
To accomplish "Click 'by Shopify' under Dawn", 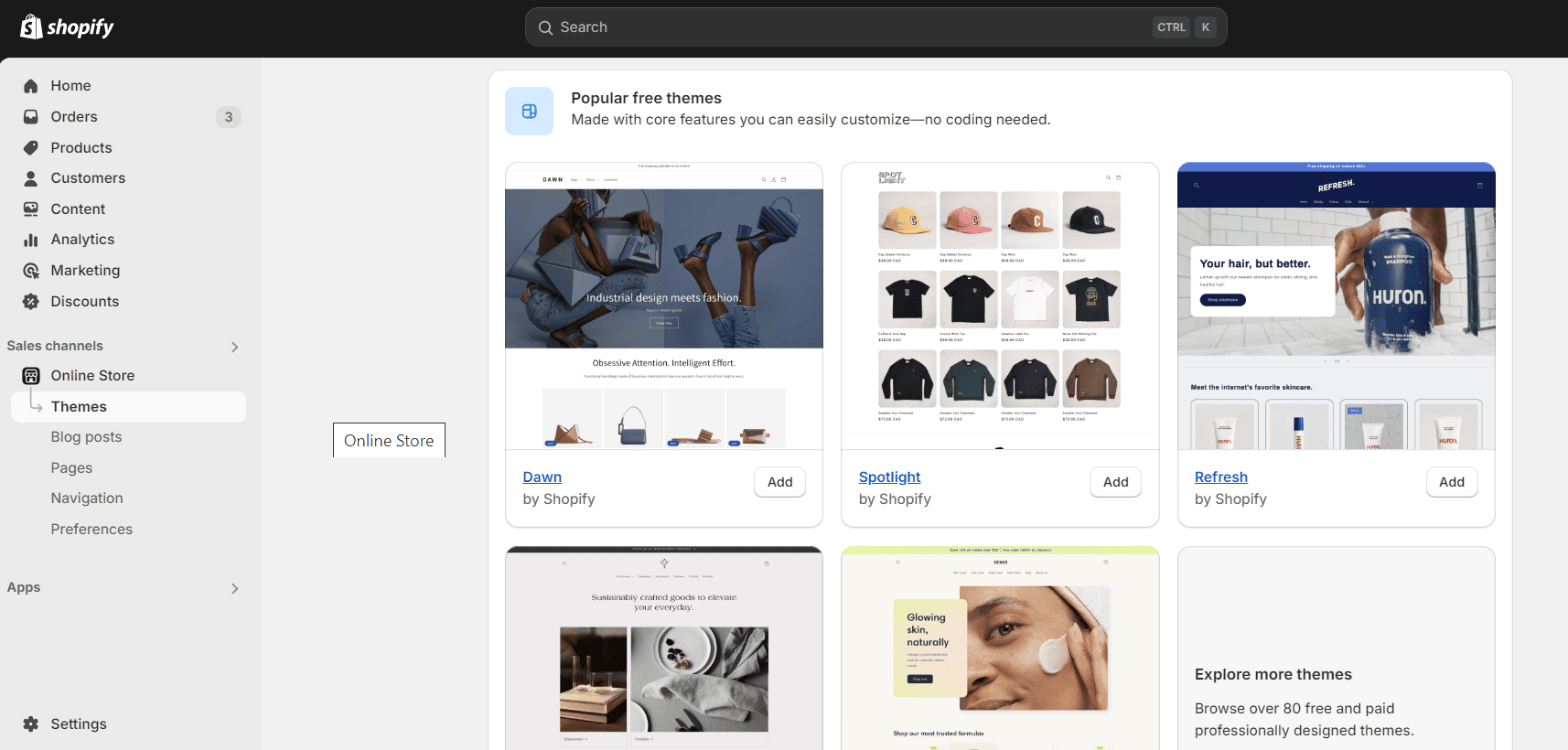I will click(x=559, y=499).
